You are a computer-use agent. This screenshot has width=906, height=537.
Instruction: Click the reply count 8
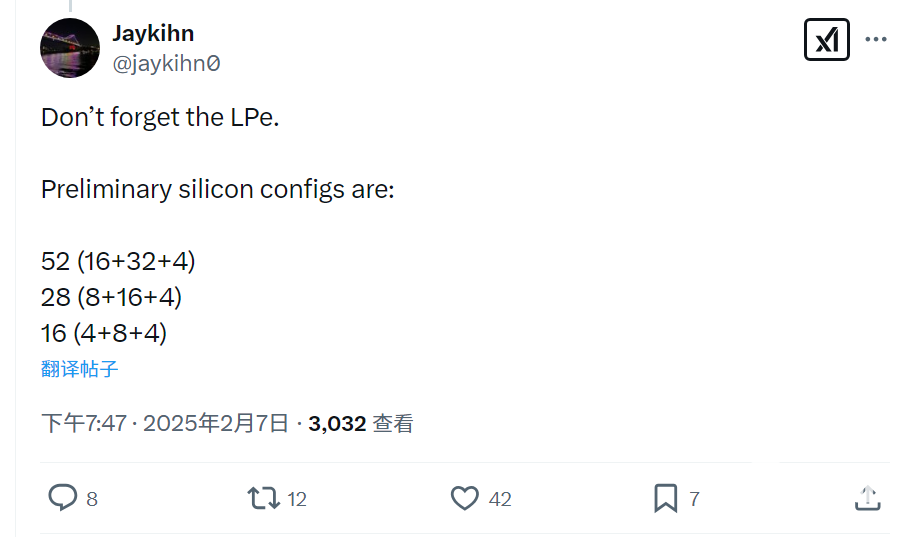coord(92,499)
